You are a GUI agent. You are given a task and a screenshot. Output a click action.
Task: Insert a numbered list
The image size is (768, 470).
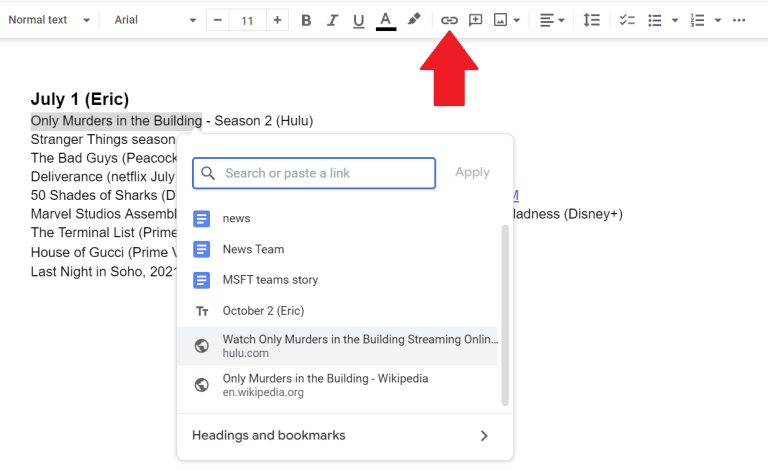697,20
